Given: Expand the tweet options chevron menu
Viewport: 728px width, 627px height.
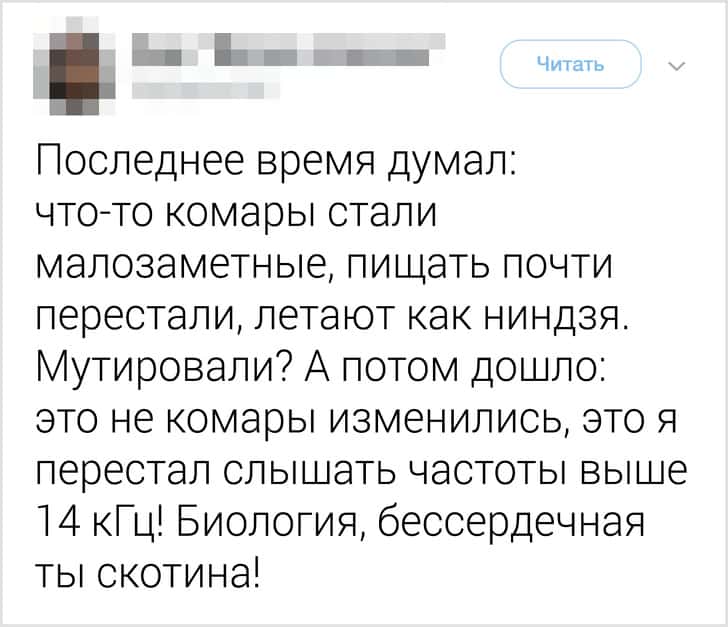Looking at the screenshot, I should 677,66.
